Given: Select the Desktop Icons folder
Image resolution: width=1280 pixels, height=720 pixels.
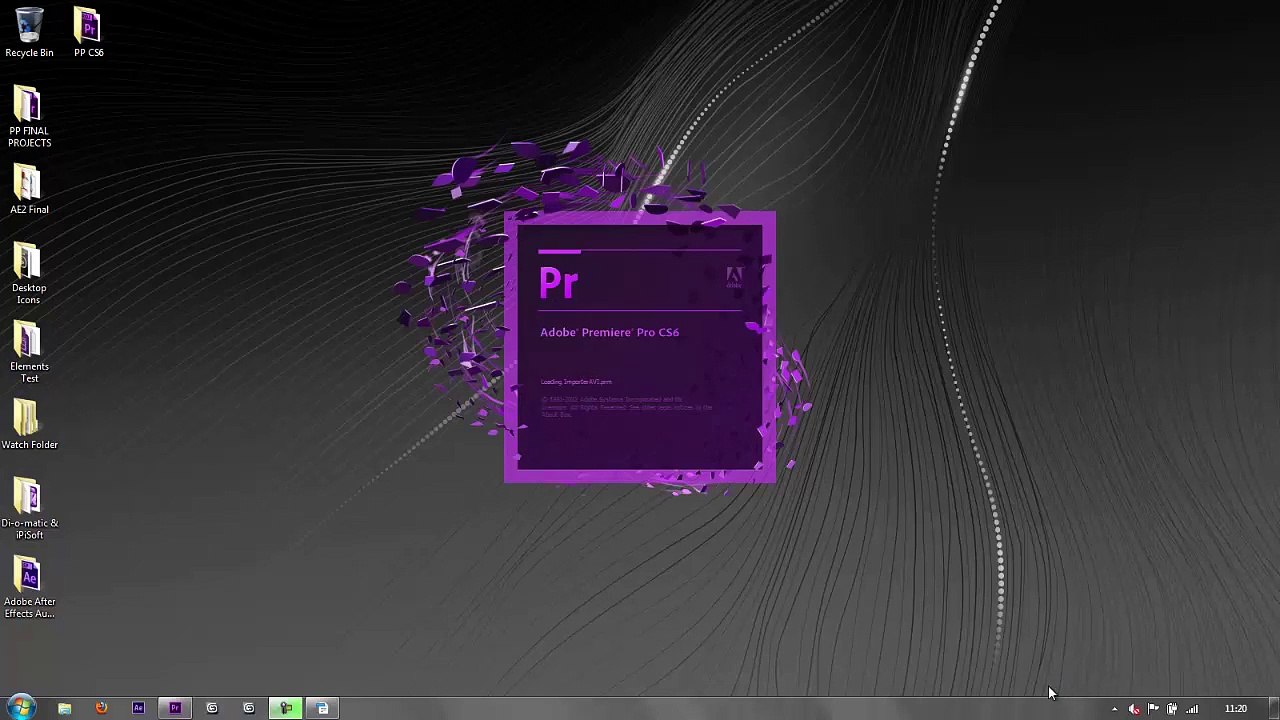Looking at the screenshot, I should [x=29, y=274].
